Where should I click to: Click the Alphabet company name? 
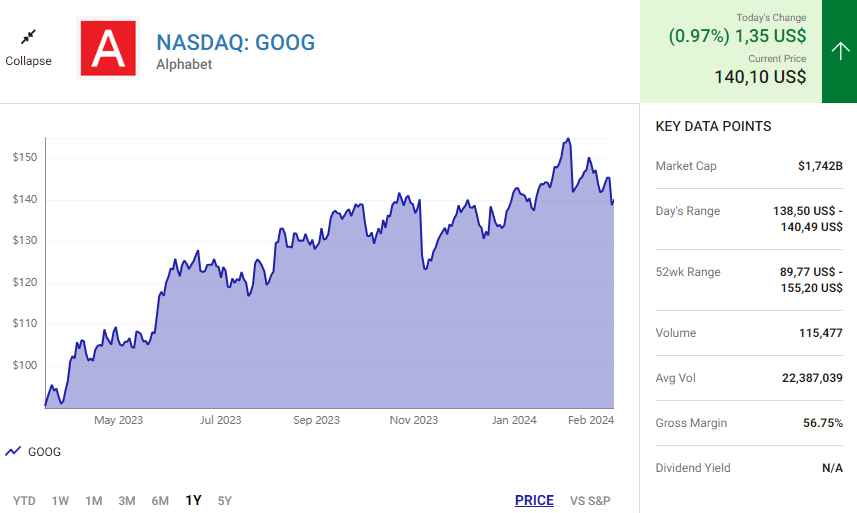[184, 65]
